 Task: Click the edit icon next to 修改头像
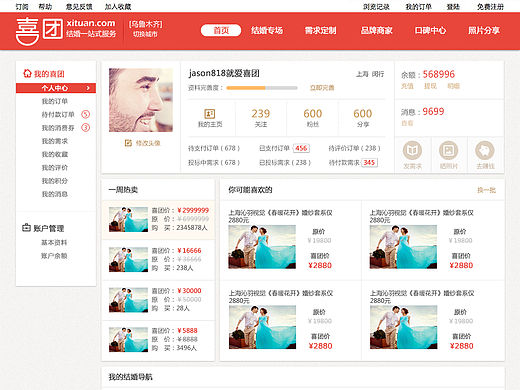pos(128,143)
